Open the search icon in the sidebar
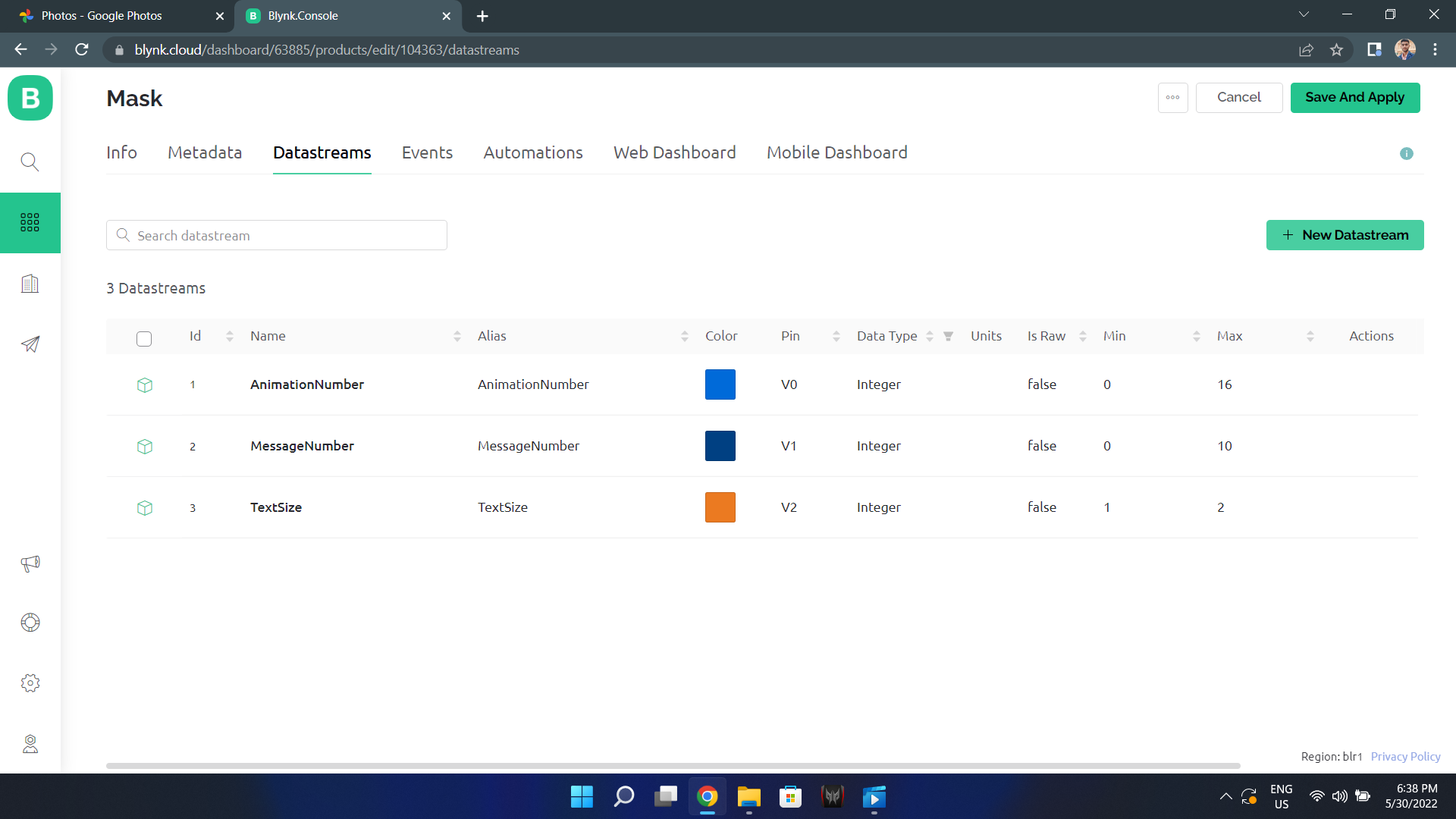1456x819 pixels. (30, 162)
